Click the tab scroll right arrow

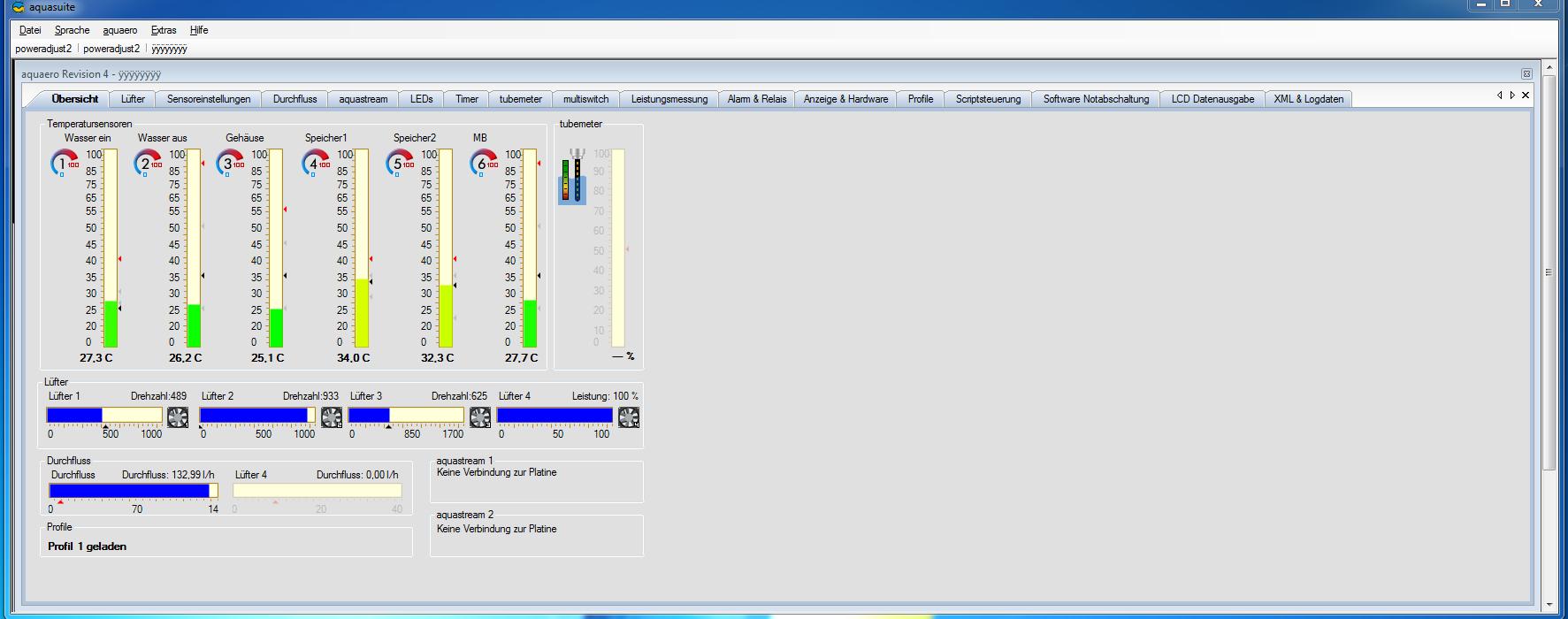tap(1512, 96)
